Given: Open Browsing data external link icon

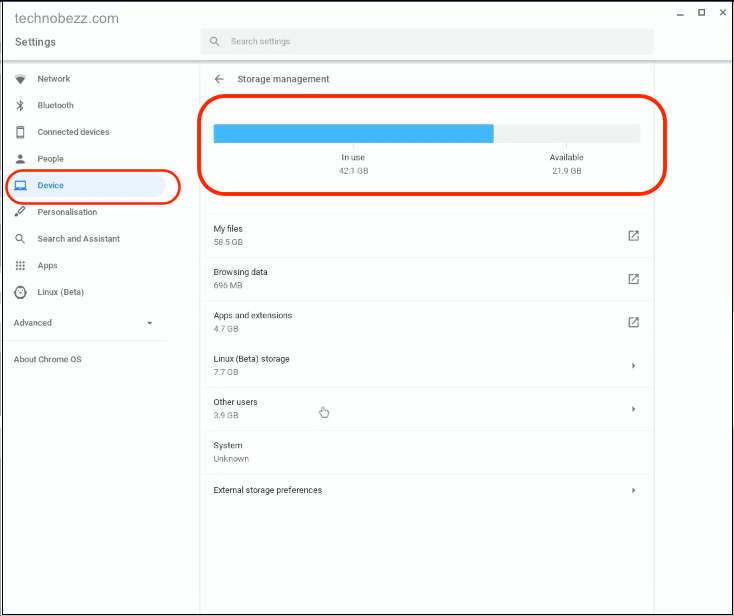Looking at the screenshot, I should [633, 279].
